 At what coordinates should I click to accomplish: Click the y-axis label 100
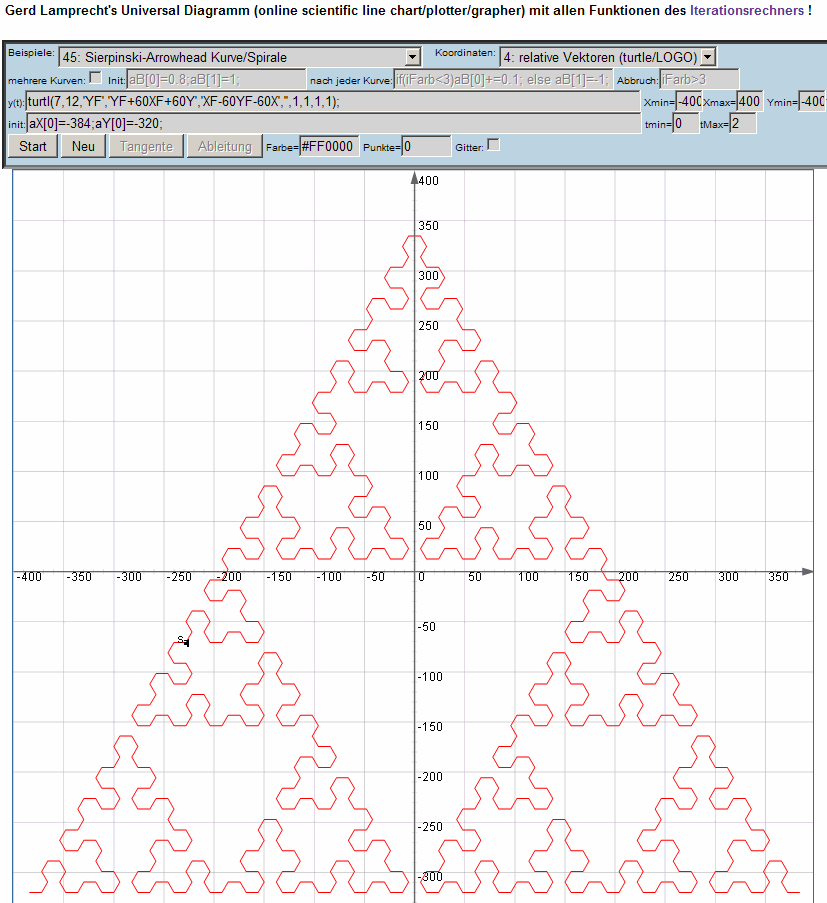[428, 476]
